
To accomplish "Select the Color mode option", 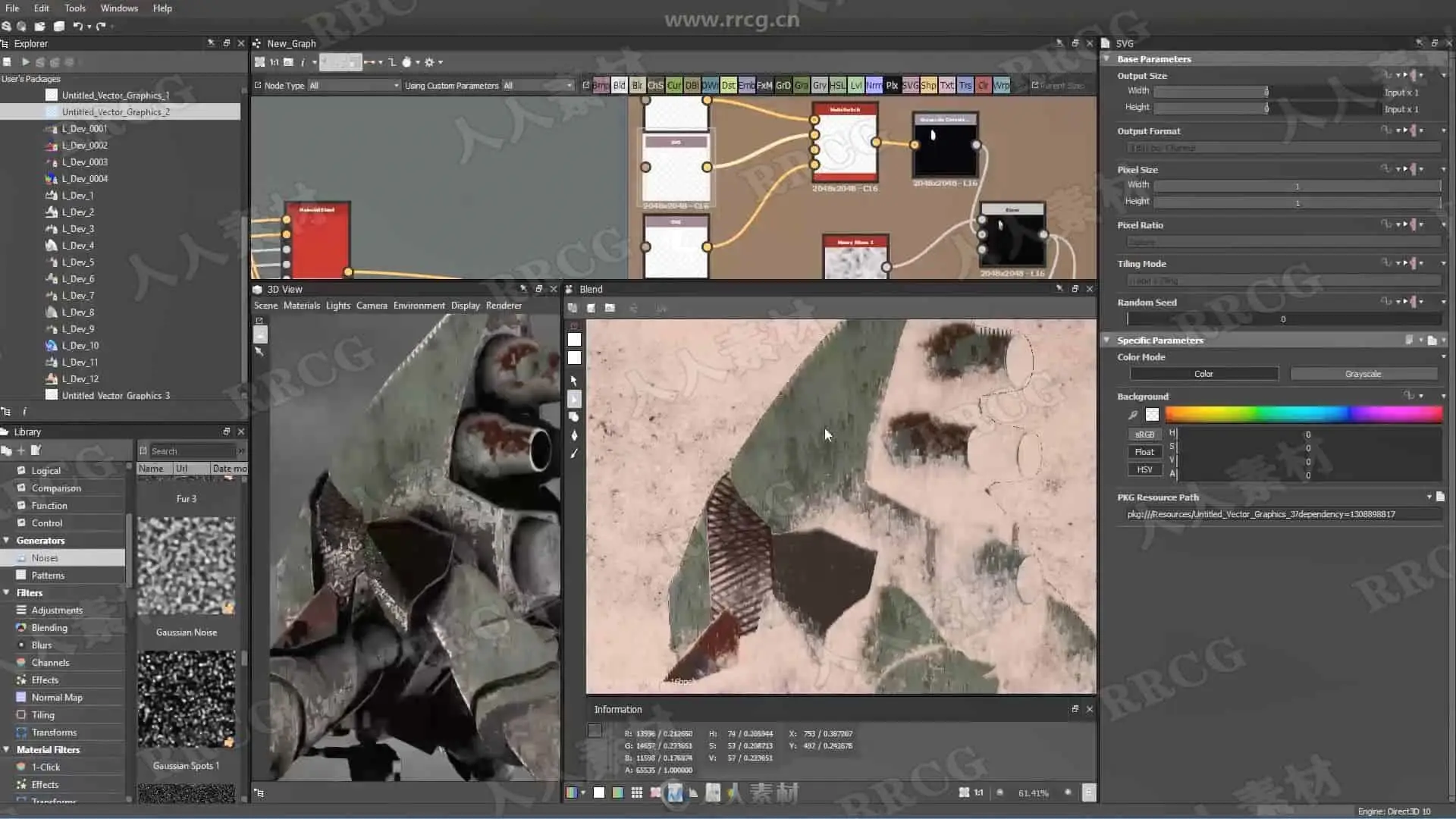I will tap(1203, 374).
